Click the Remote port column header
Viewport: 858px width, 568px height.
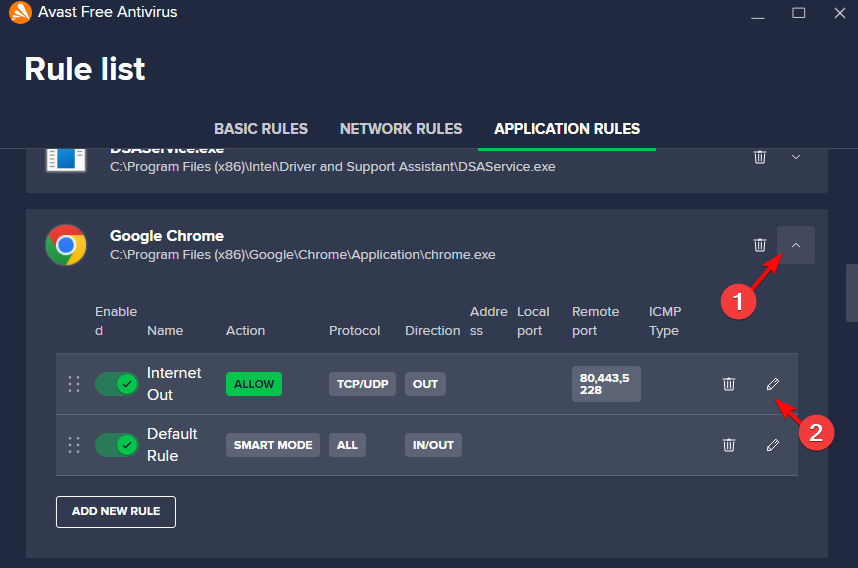click(595, 321)
